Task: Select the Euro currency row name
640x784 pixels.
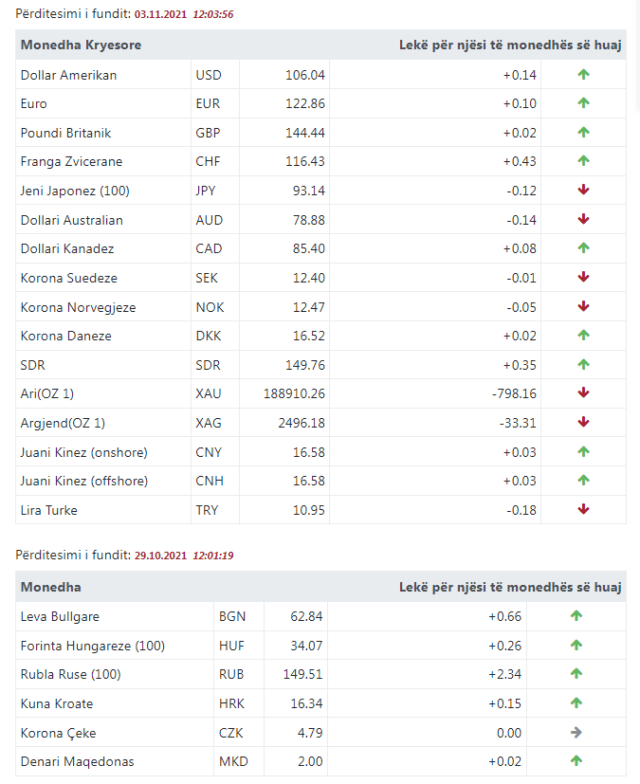Action: point(34,103)
